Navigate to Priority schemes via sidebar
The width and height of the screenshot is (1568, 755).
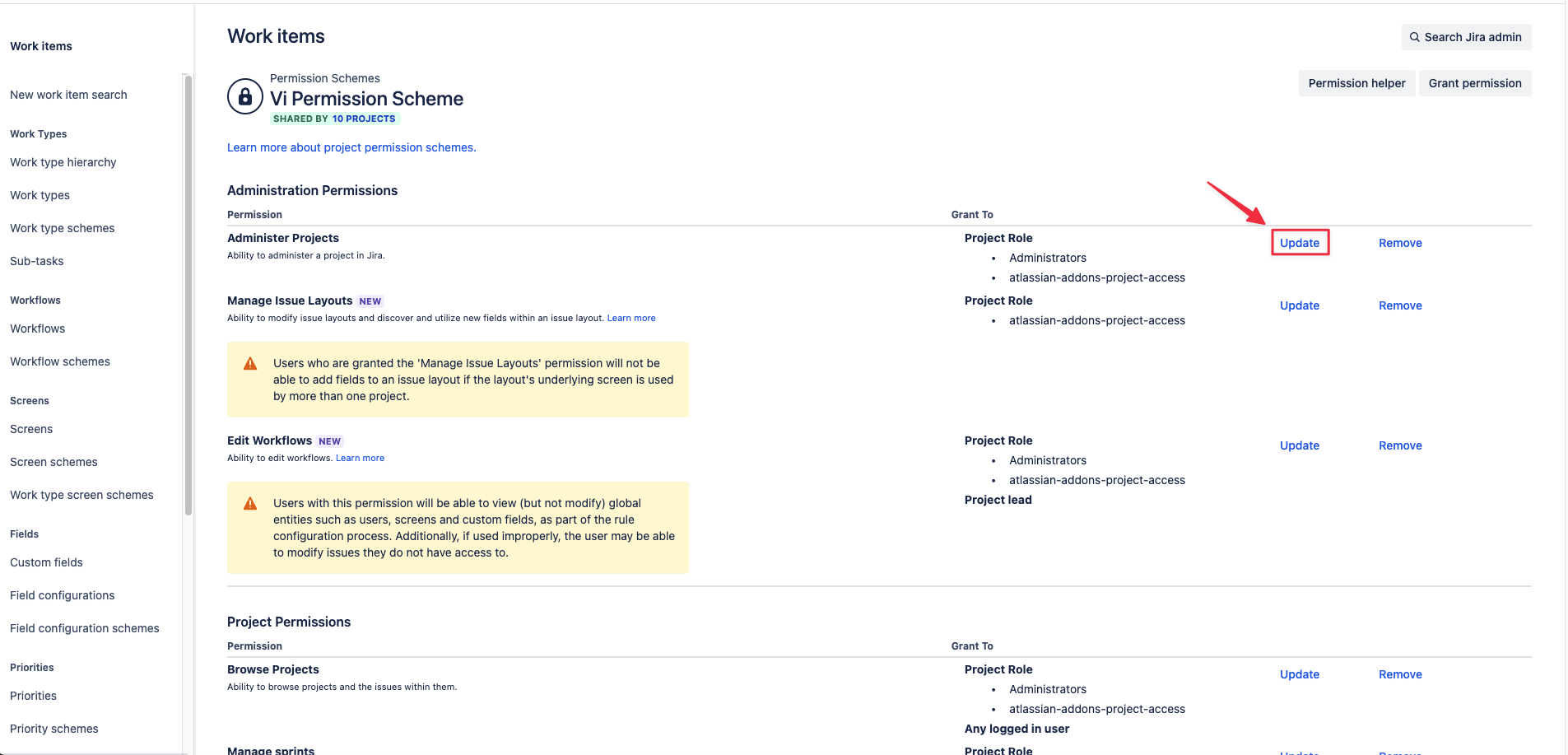click(x=54, y=729)
